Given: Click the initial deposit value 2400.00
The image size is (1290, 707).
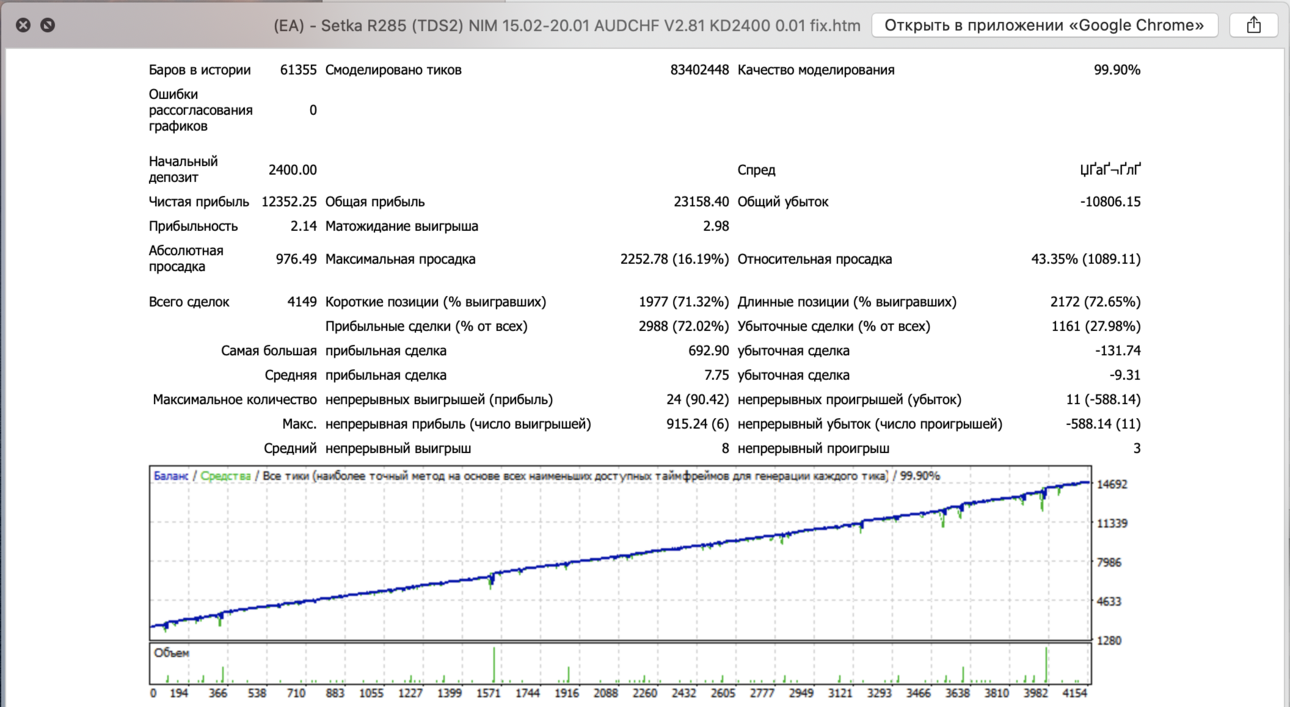Looking at the screenshot, I should (292, 170).
